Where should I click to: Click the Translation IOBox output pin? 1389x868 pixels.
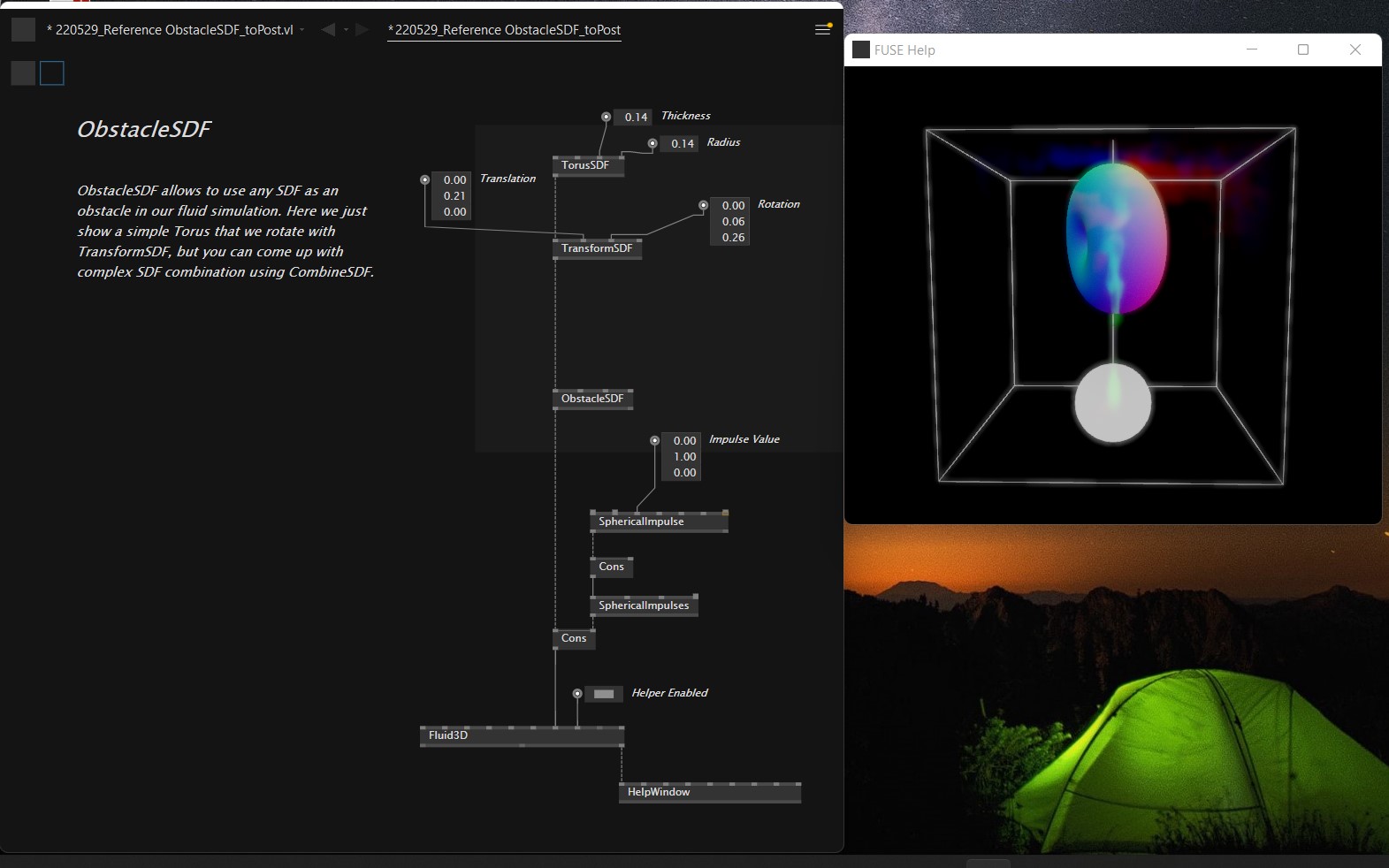425,179
